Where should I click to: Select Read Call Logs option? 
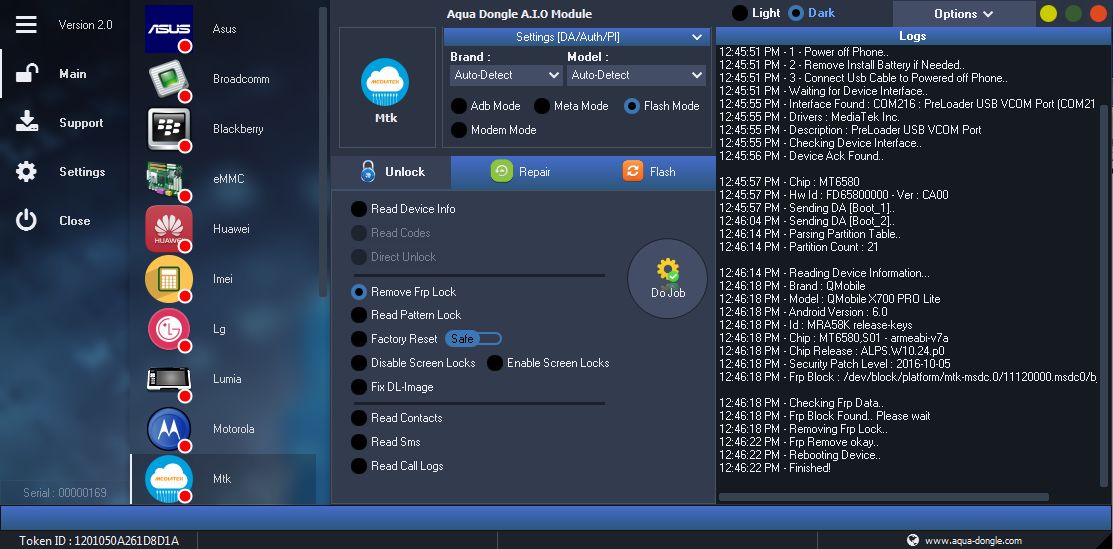(x=359, y=466)
